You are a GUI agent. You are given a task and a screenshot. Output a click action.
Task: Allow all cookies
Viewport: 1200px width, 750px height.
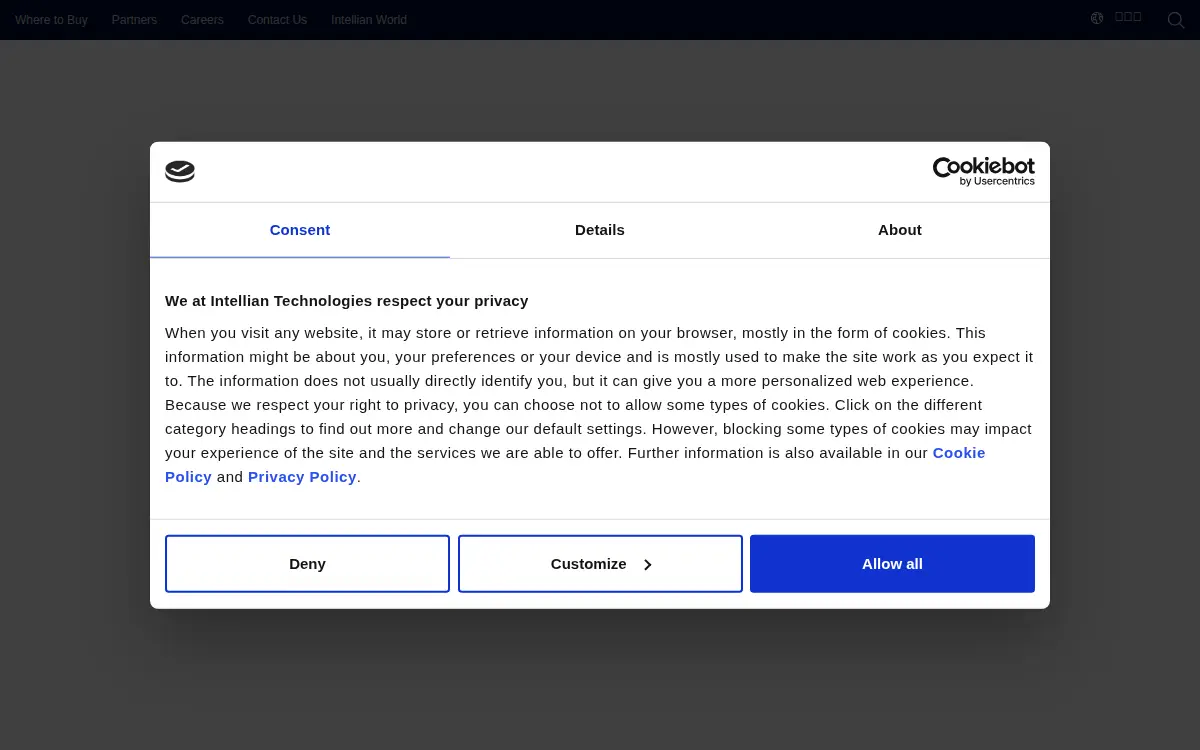892,564
